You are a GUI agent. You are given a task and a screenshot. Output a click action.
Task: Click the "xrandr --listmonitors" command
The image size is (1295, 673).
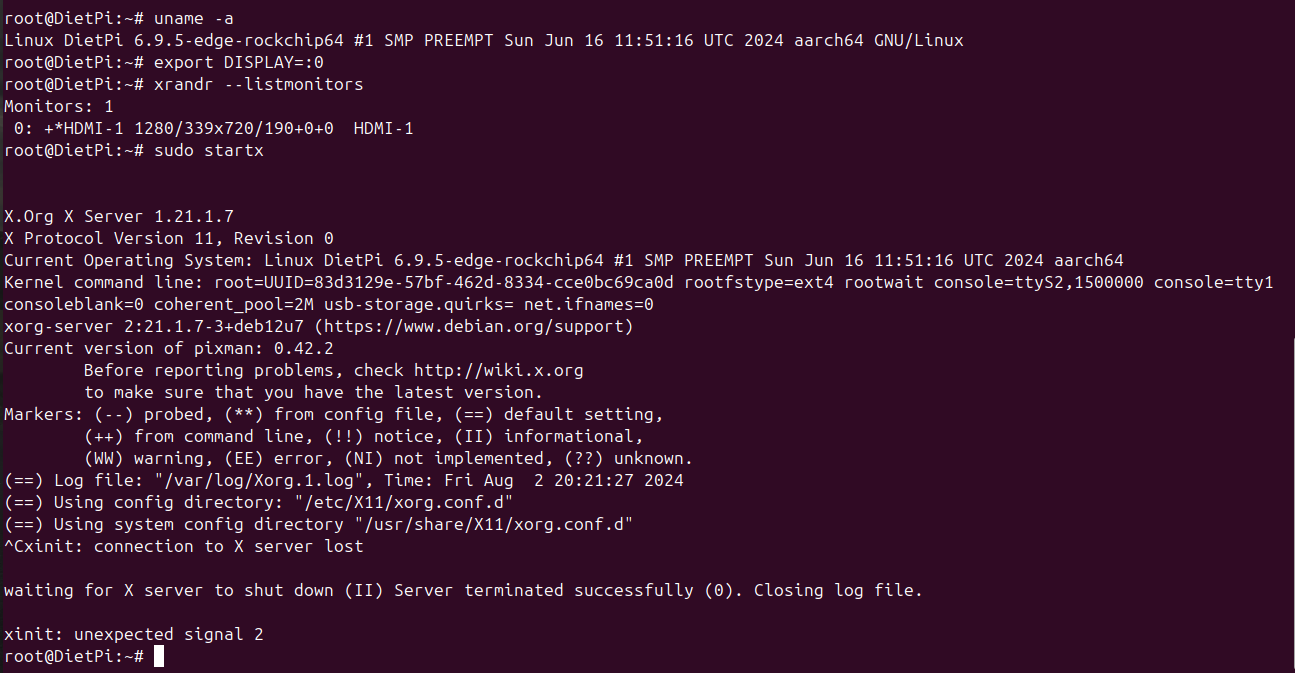click(x=258, y=84)
